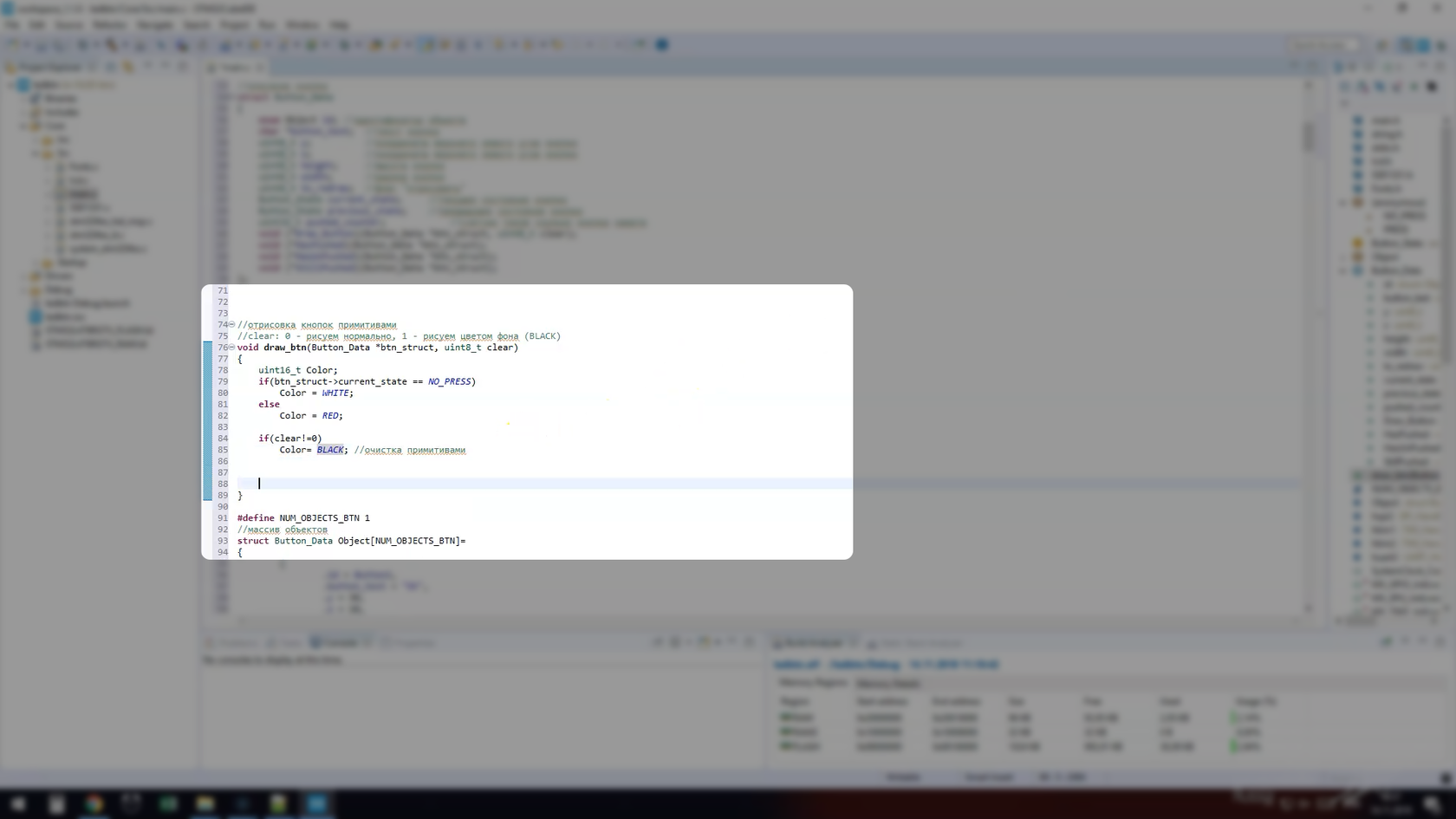Click the highlighted BLACK constant on line 85

click(x=330, y=450)
